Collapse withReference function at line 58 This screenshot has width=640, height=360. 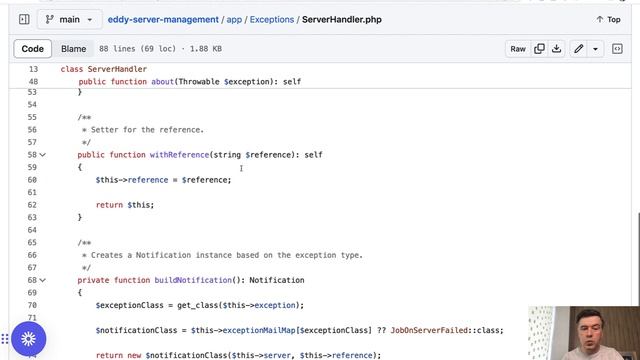[42, 155]
